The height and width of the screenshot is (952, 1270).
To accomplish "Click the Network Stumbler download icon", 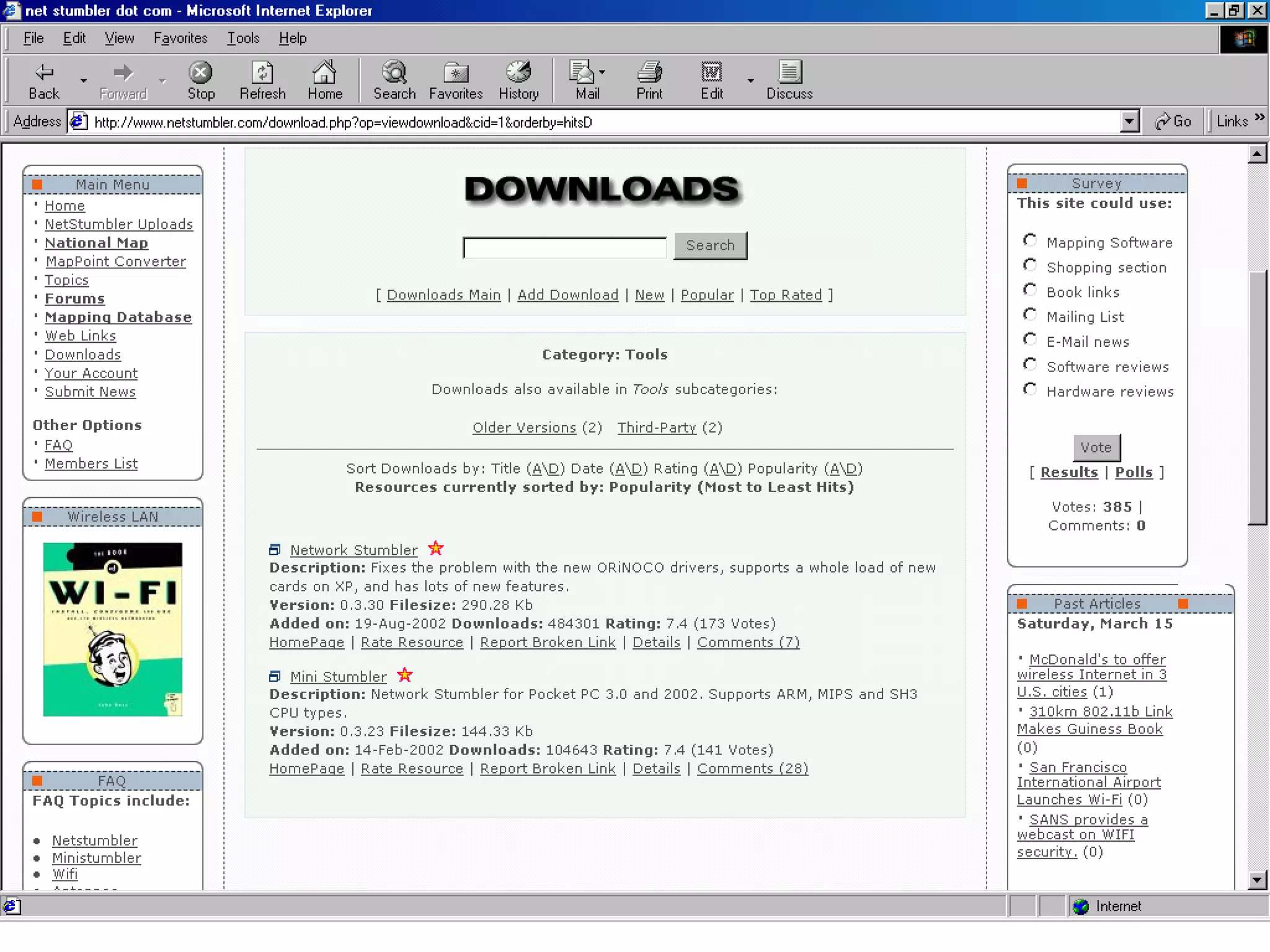I will [275, 550].
